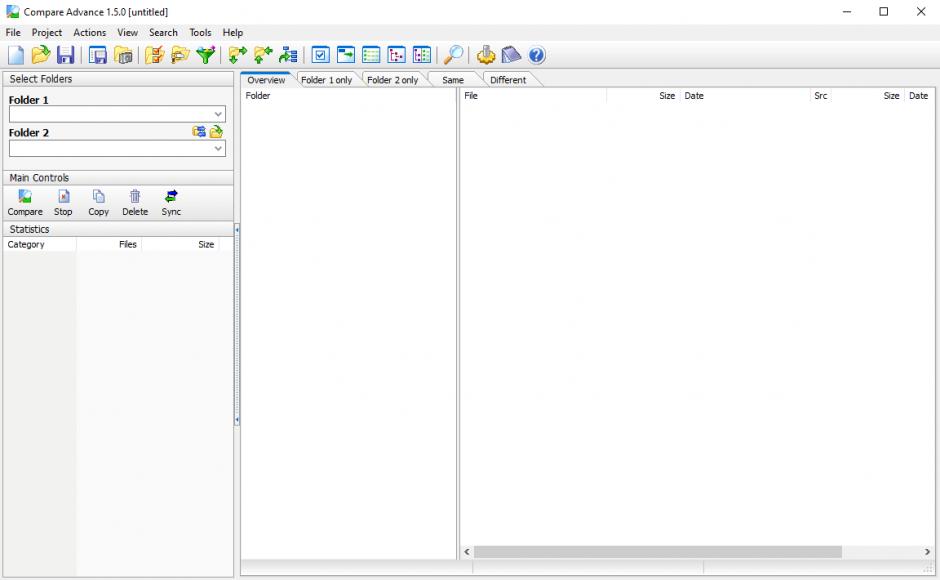940x580 pixels.
Task: Click folder with green down arrow icon
Action: 237,55
